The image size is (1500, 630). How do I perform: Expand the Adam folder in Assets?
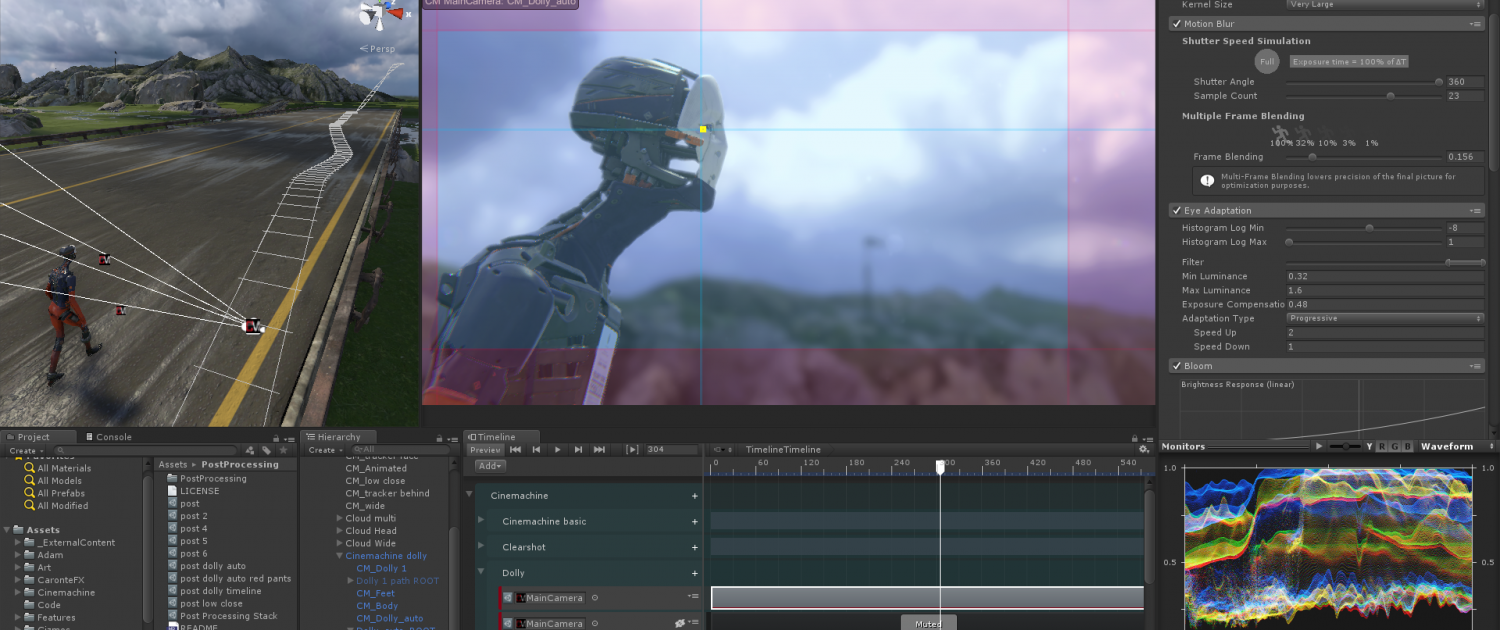point(18,555)
